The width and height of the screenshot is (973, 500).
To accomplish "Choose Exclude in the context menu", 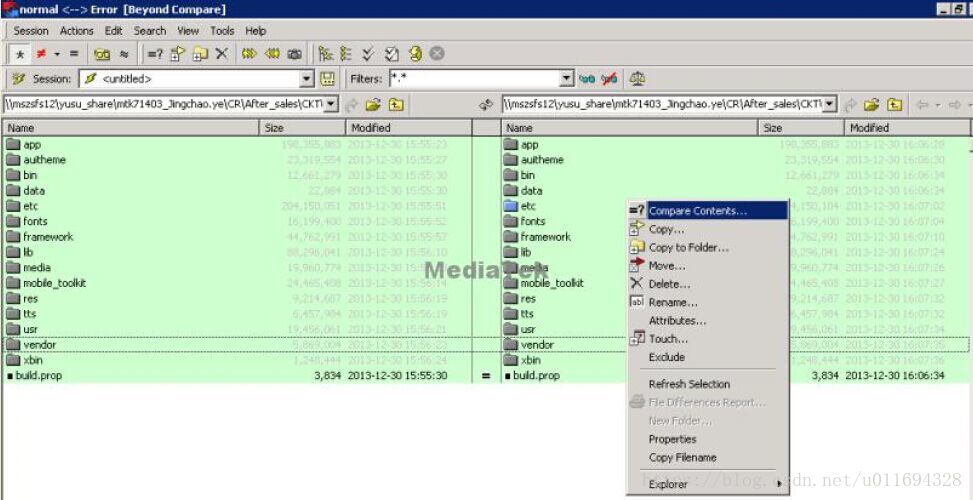I will point(708,357).
